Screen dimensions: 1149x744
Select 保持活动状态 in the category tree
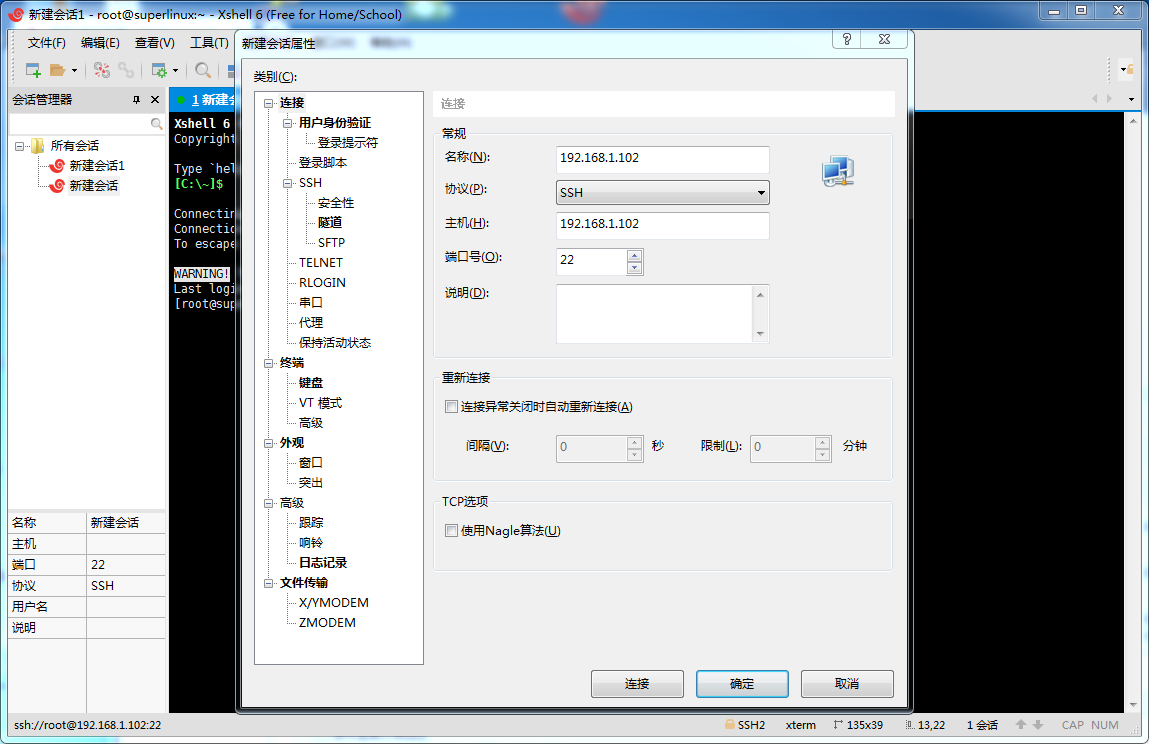click(334, 342)
